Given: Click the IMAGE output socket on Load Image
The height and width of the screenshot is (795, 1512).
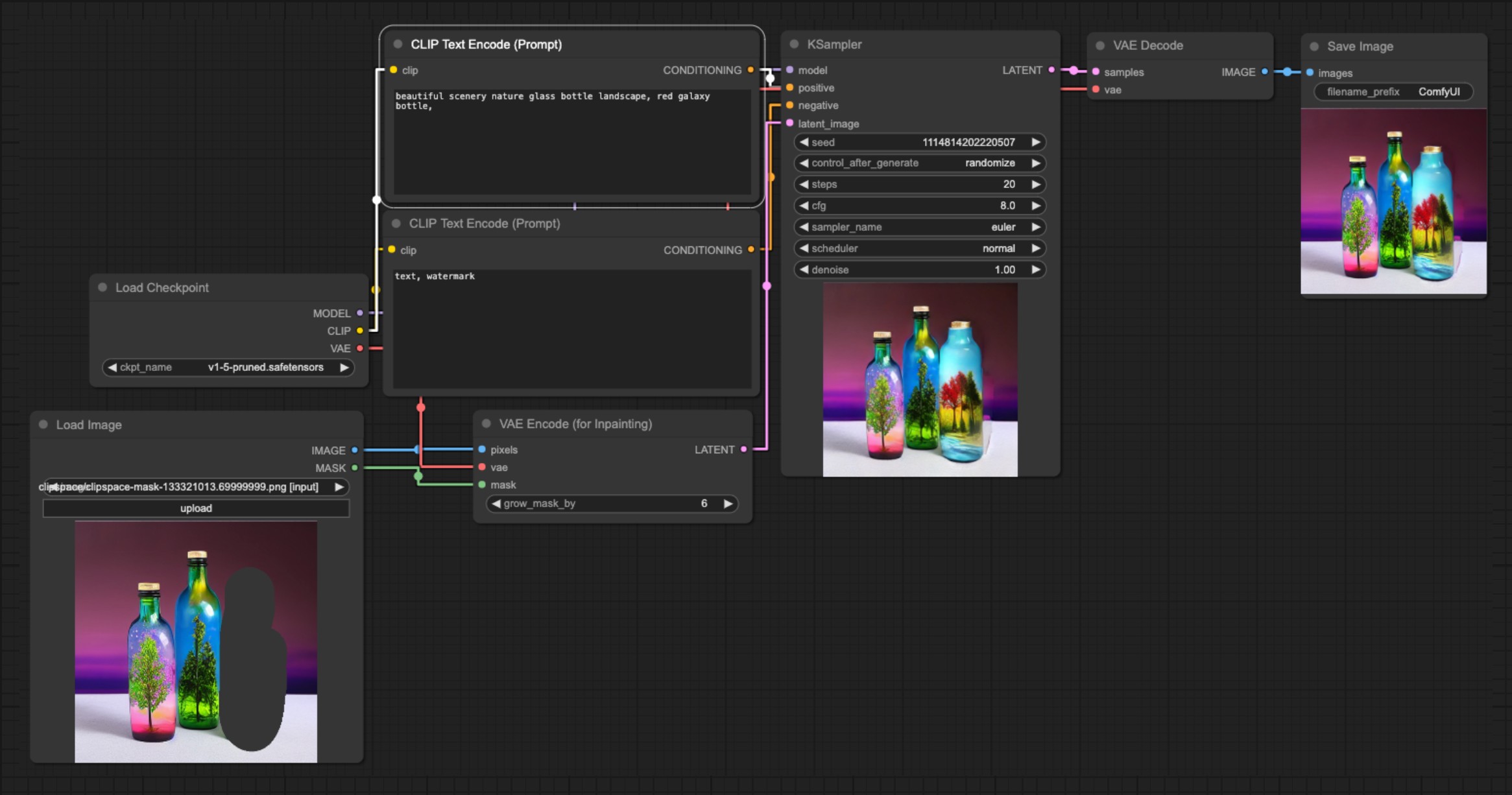Looking at the screenshot, I should [355, 450].
